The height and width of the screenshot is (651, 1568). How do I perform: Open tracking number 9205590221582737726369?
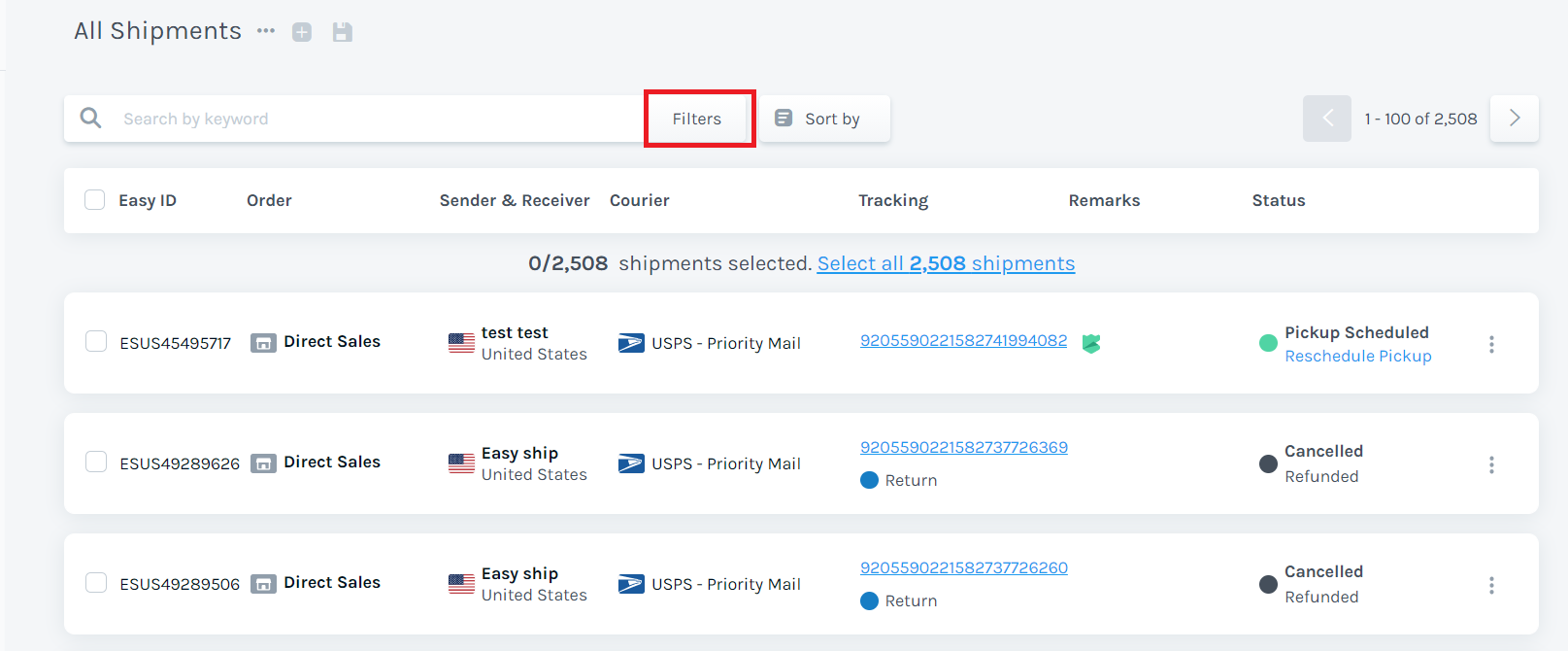964,447
